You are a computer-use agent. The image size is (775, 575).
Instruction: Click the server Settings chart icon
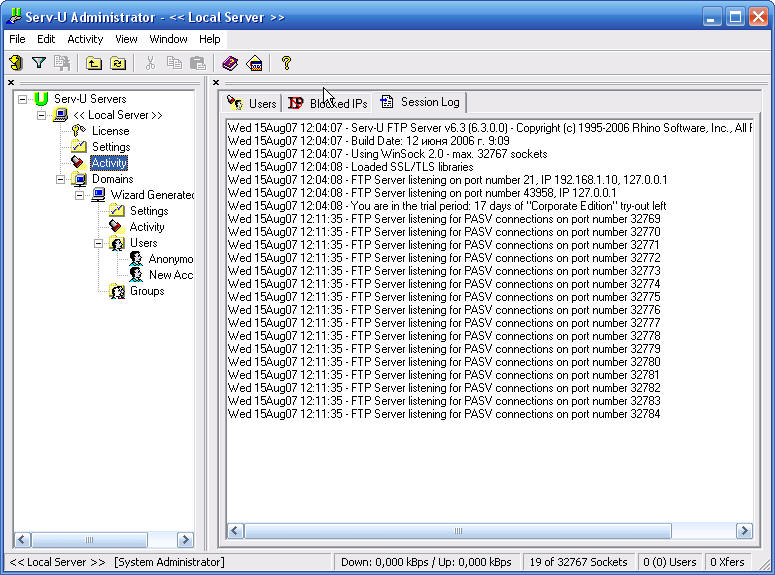[x=79, y=147]
